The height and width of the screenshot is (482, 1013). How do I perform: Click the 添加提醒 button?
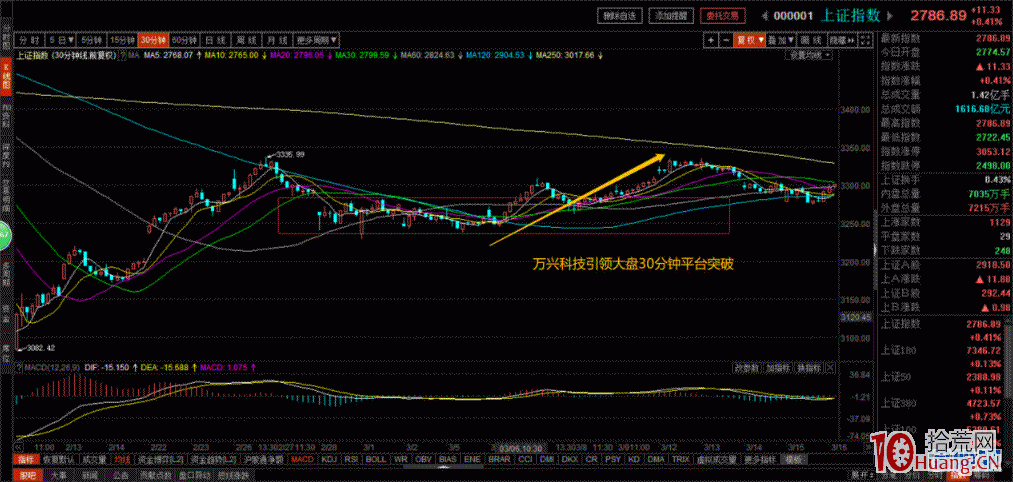[670, 16]
